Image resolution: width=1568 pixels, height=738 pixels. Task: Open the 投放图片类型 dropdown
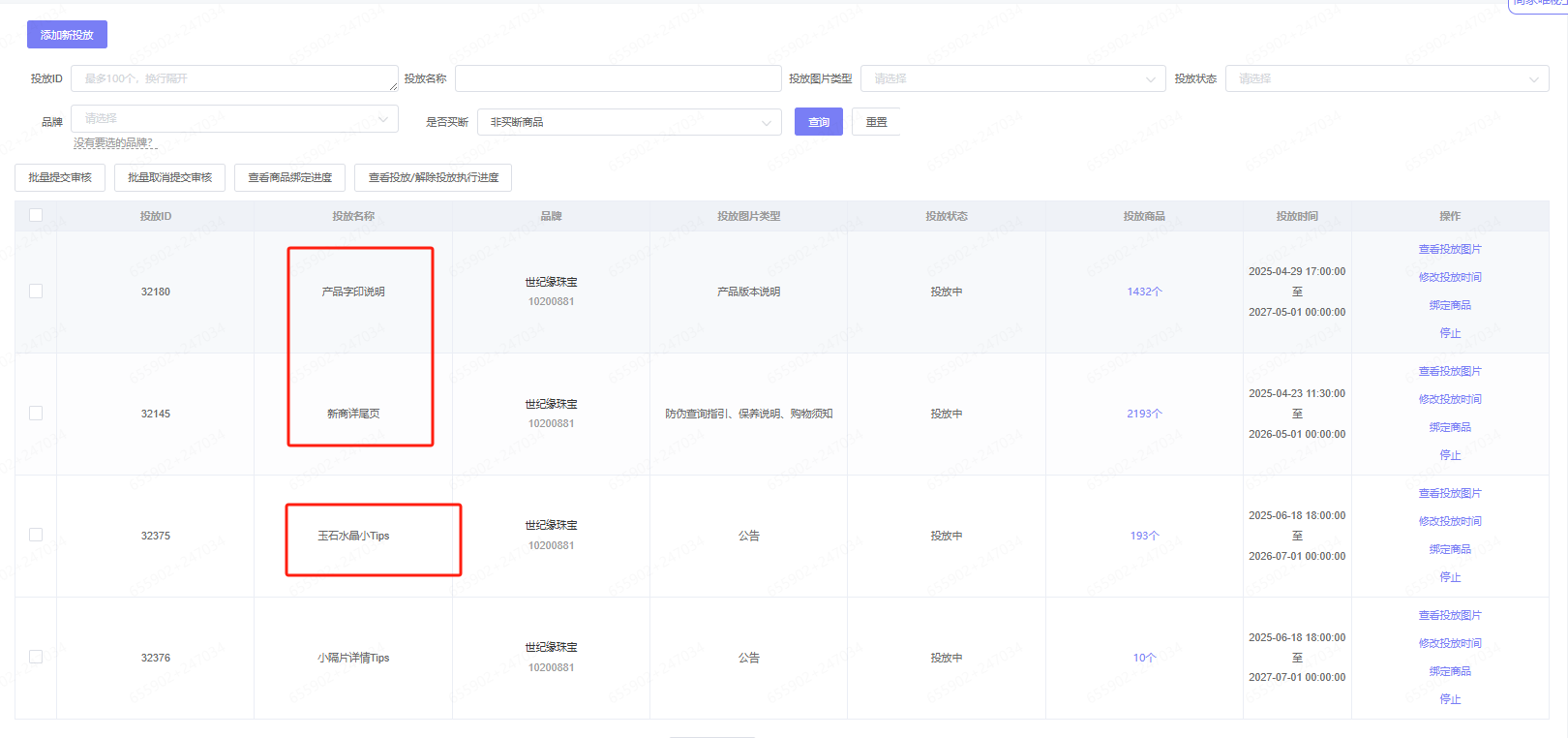[1012, 78]
